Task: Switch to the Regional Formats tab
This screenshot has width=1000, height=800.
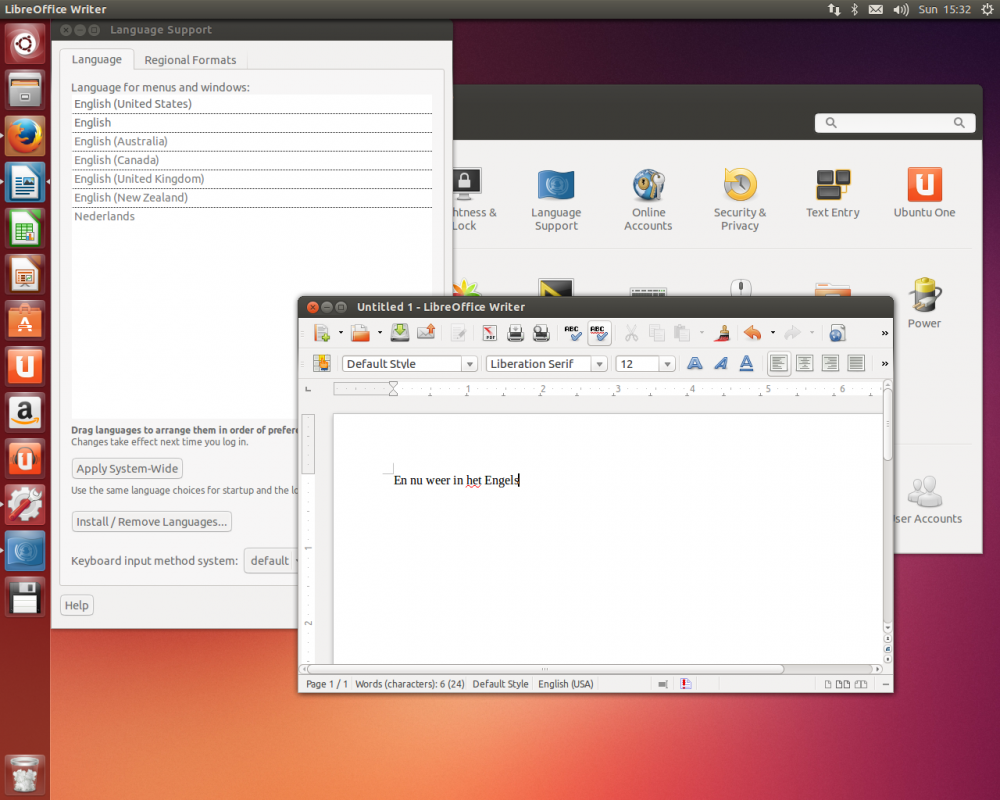Action: pos(190,60)
